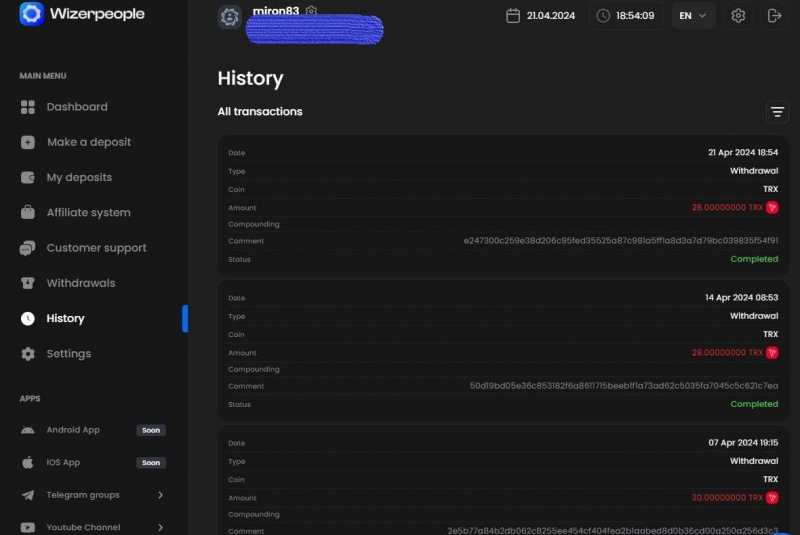Open My deposits wallet icon
This screenshot has width=800, height=535.
click(28, 177)
